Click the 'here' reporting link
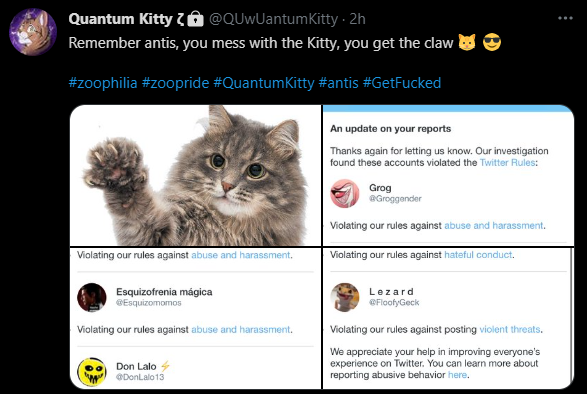 point(457,375)
